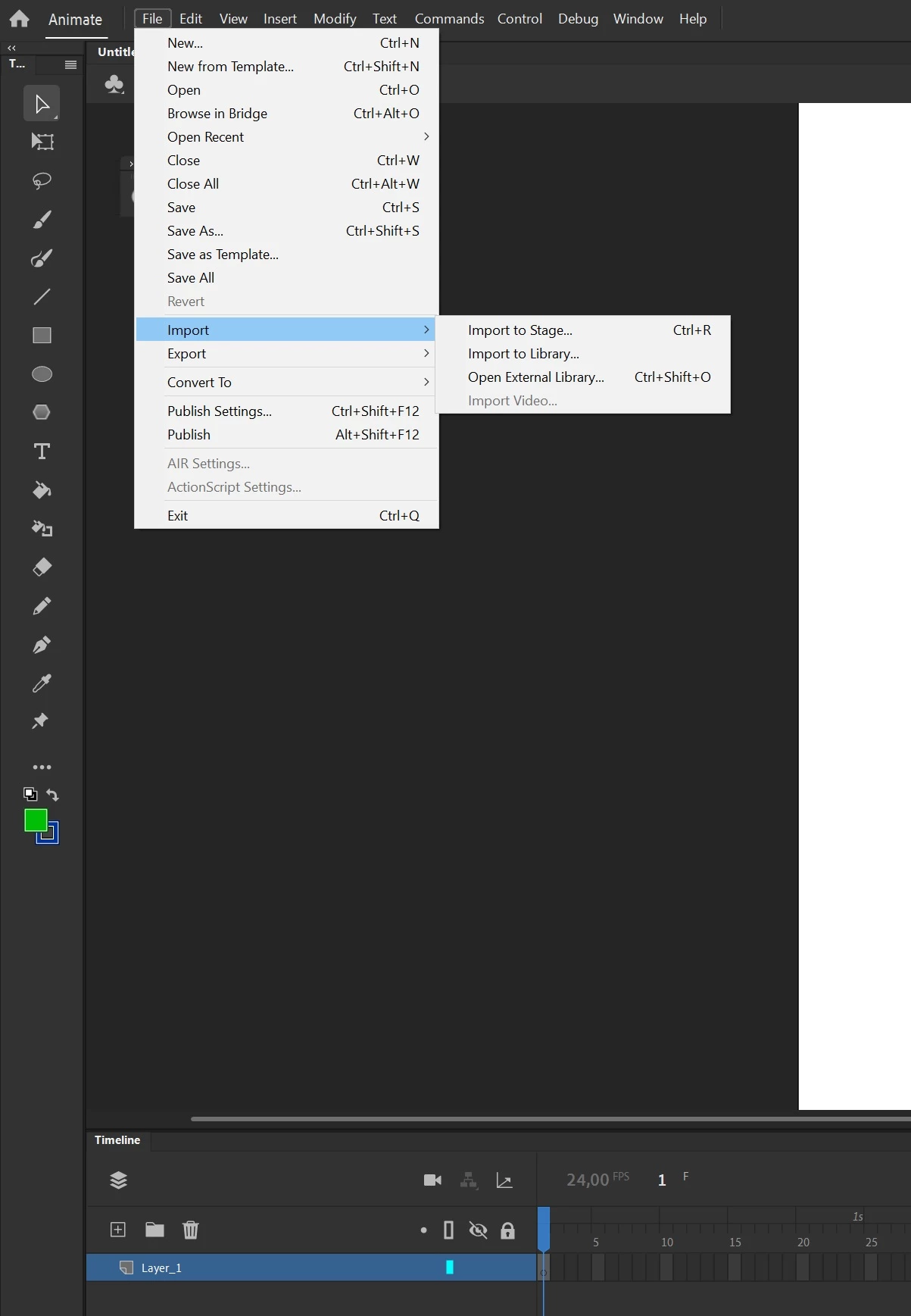Select the Layer_1 layer row
The height and width of the screenshot is (1316, 911).
tap(311, 1268)
